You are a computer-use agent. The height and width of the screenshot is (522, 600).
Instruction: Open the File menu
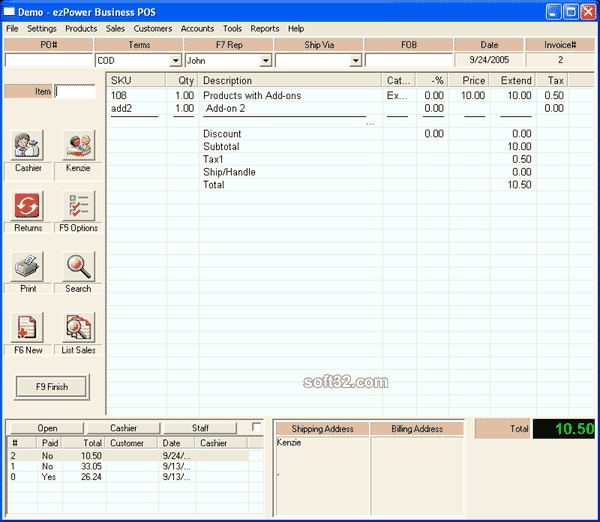click(x=12, y=29)
